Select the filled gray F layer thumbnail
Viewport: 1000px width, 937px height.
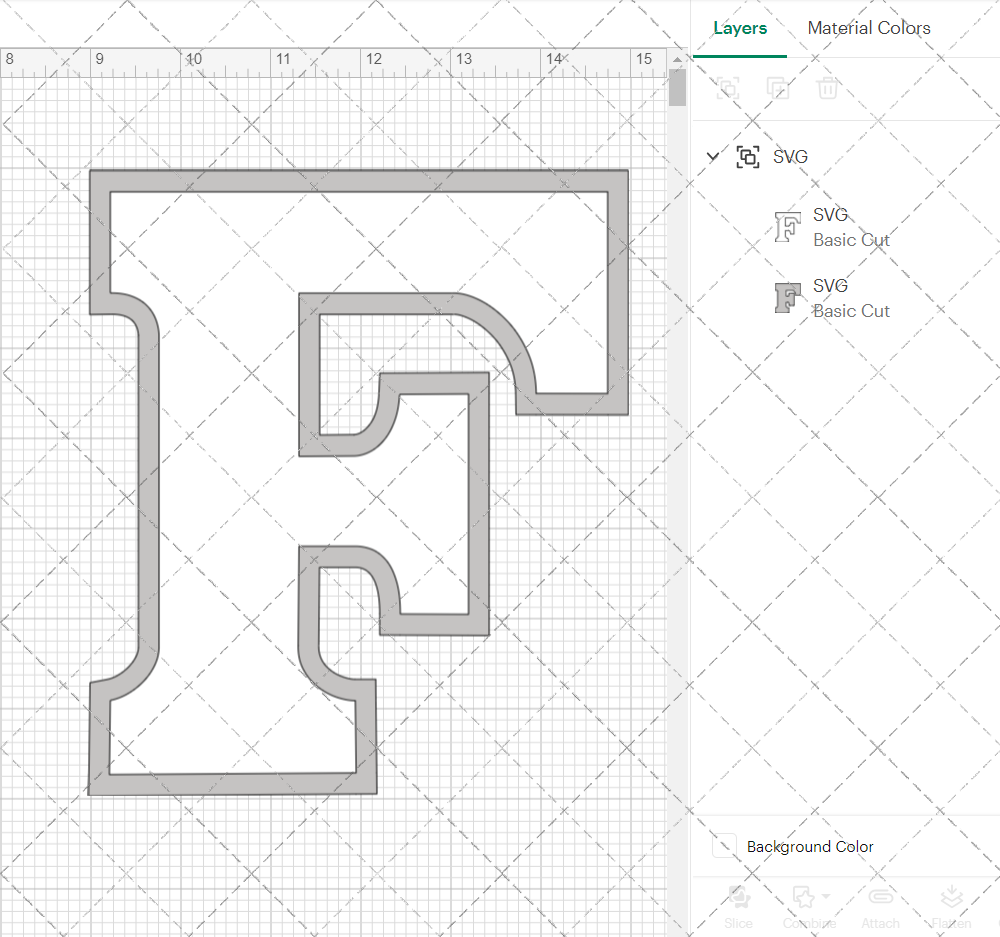coord(788,298)
